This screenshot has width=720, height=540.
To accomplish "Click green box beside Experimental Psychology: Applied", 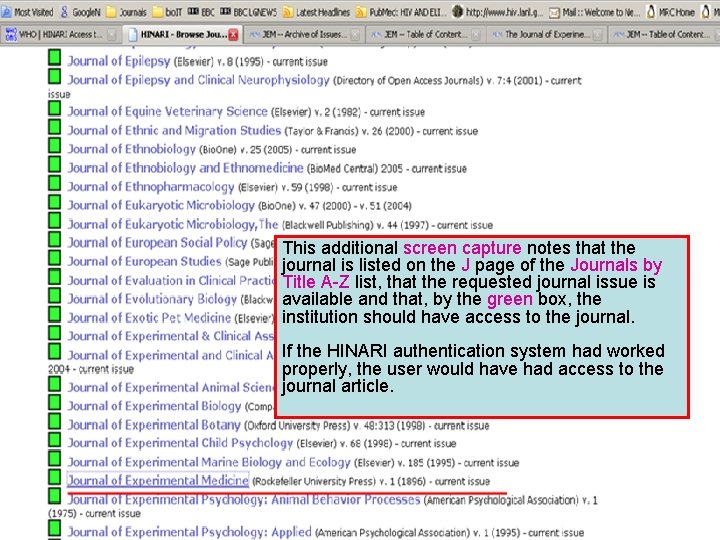I will (55, 527).
